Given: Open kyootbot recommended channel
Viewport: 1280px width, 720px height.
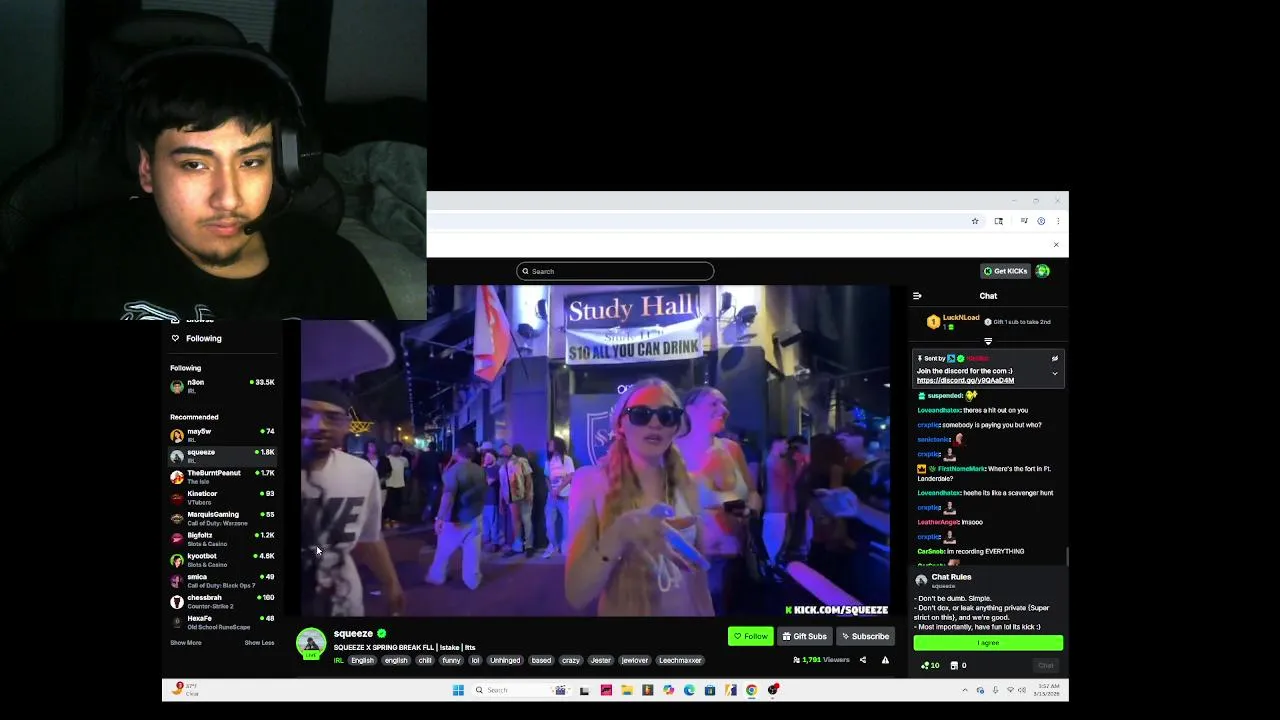Looking at the screenshot, I should point(222,560).
